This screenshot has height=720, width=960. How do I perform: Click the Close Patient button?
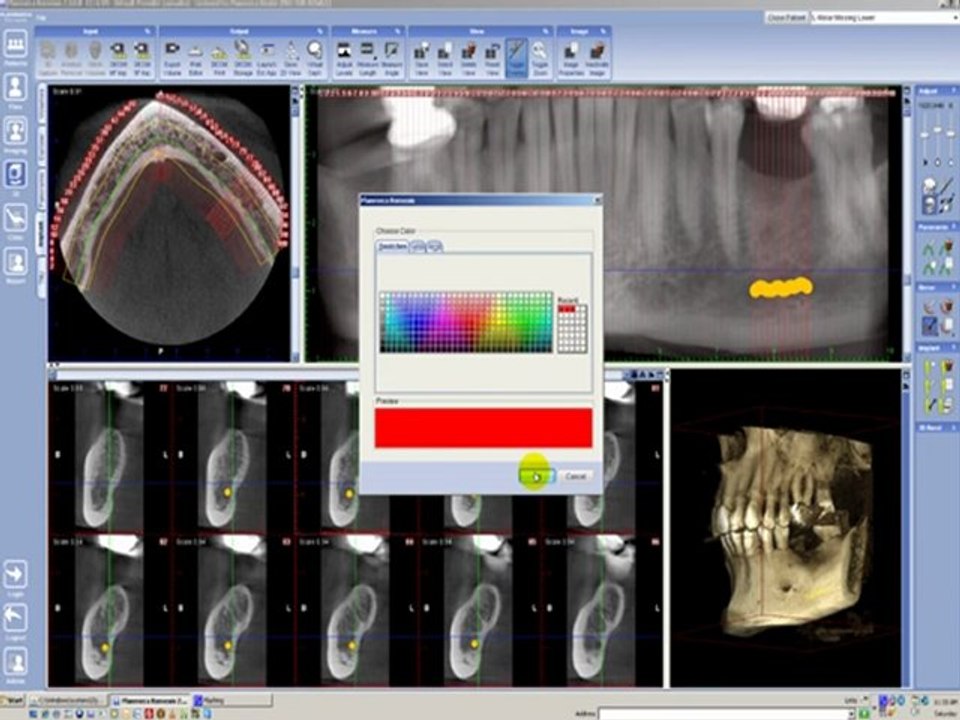[x=786, y=18]
